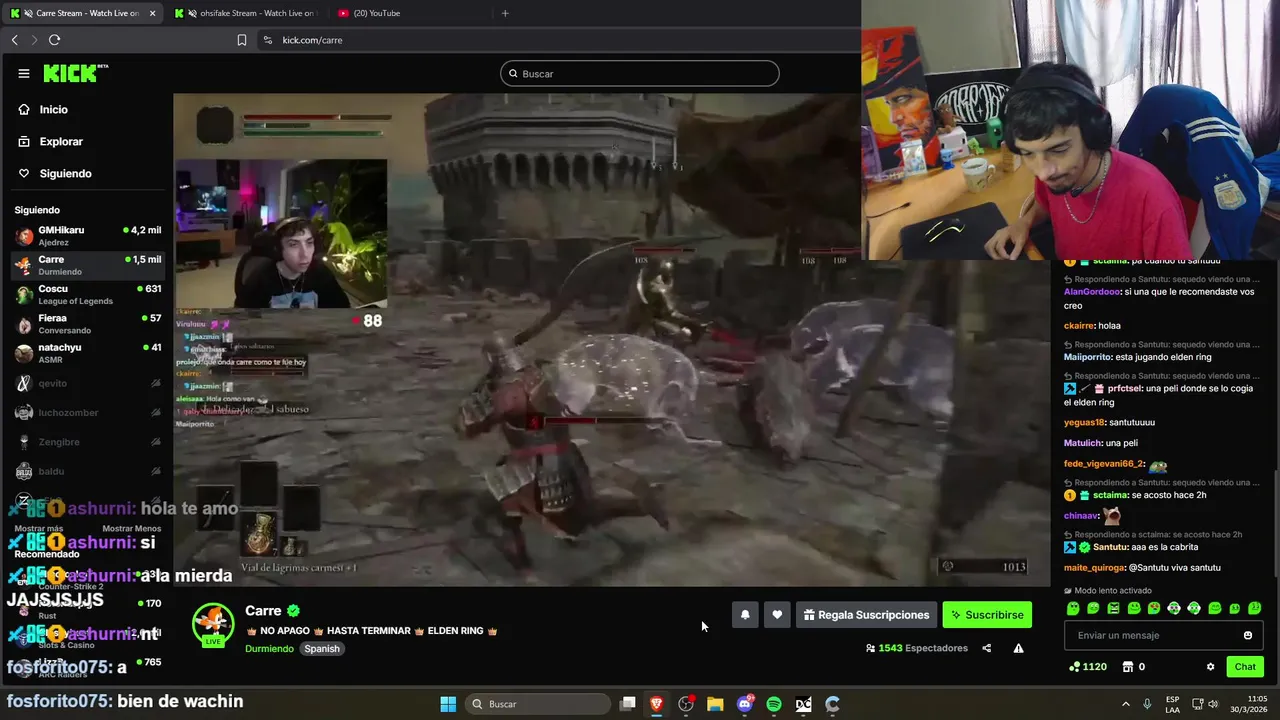Share the stream via share icon
This screenshot has width=1280, height=720.
click(986, 648)
